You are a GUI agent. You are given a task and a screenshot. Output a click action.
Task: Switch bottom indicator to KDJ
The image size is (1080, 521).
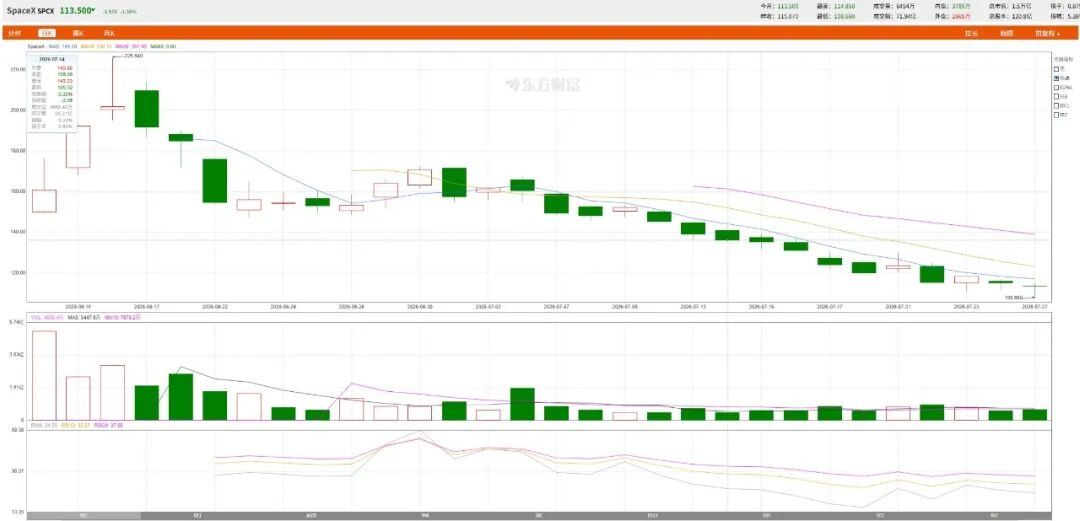(x=198, y=516)
